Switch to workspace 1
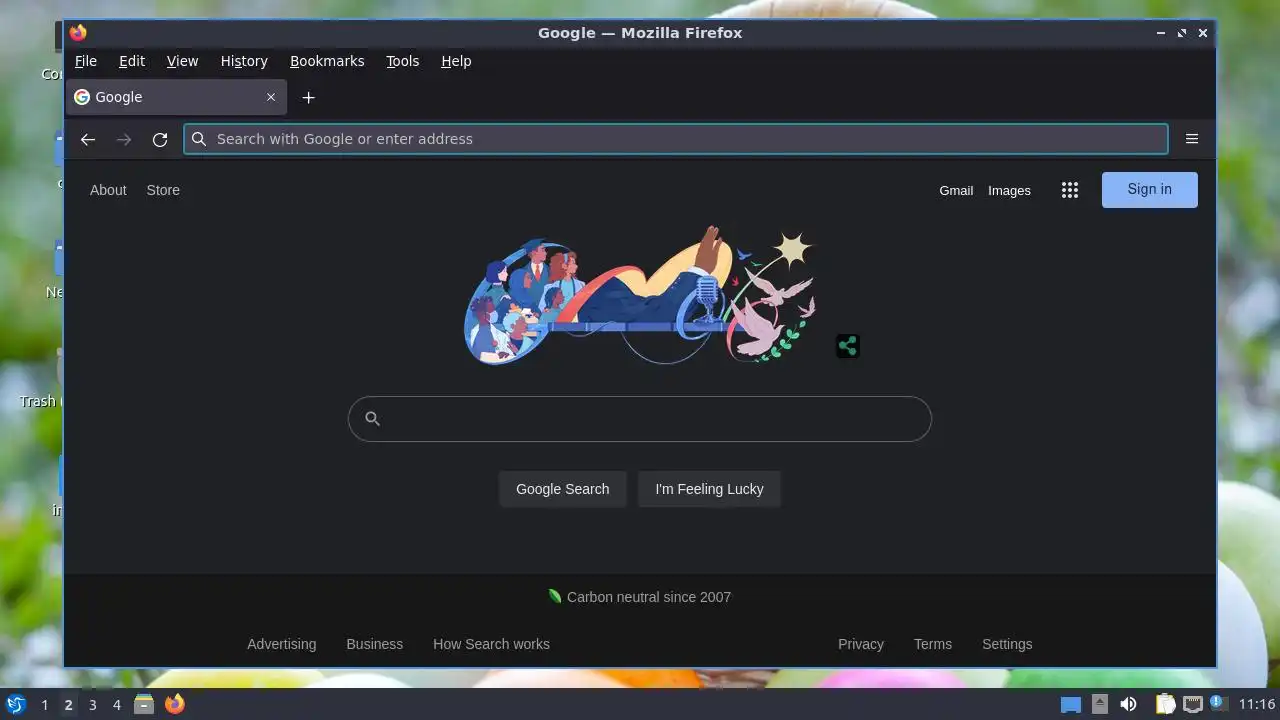The width and height of the screenshot is (1280, 720). tap(44, 705)
